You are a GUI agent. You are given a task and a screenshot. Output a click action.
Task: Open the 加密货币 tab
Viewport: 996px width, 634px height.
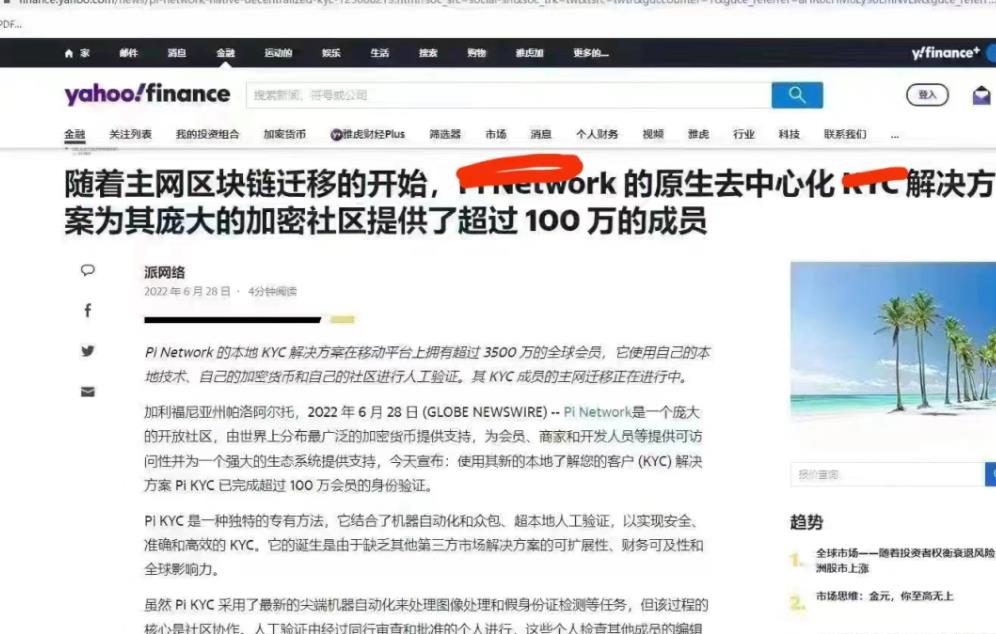click(285, 134)
